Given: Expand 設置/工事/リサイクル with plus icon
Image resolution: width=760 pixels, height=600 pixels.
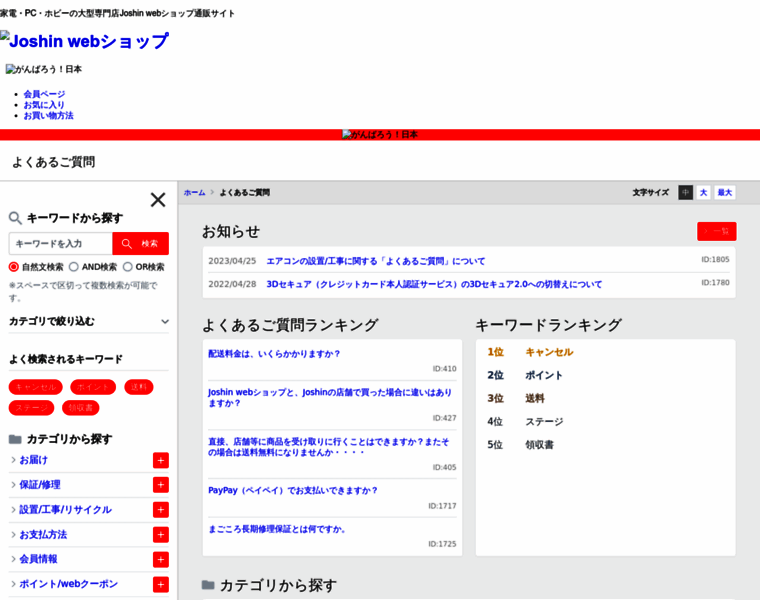Looking at the screenshot, I should pos(161,509).
